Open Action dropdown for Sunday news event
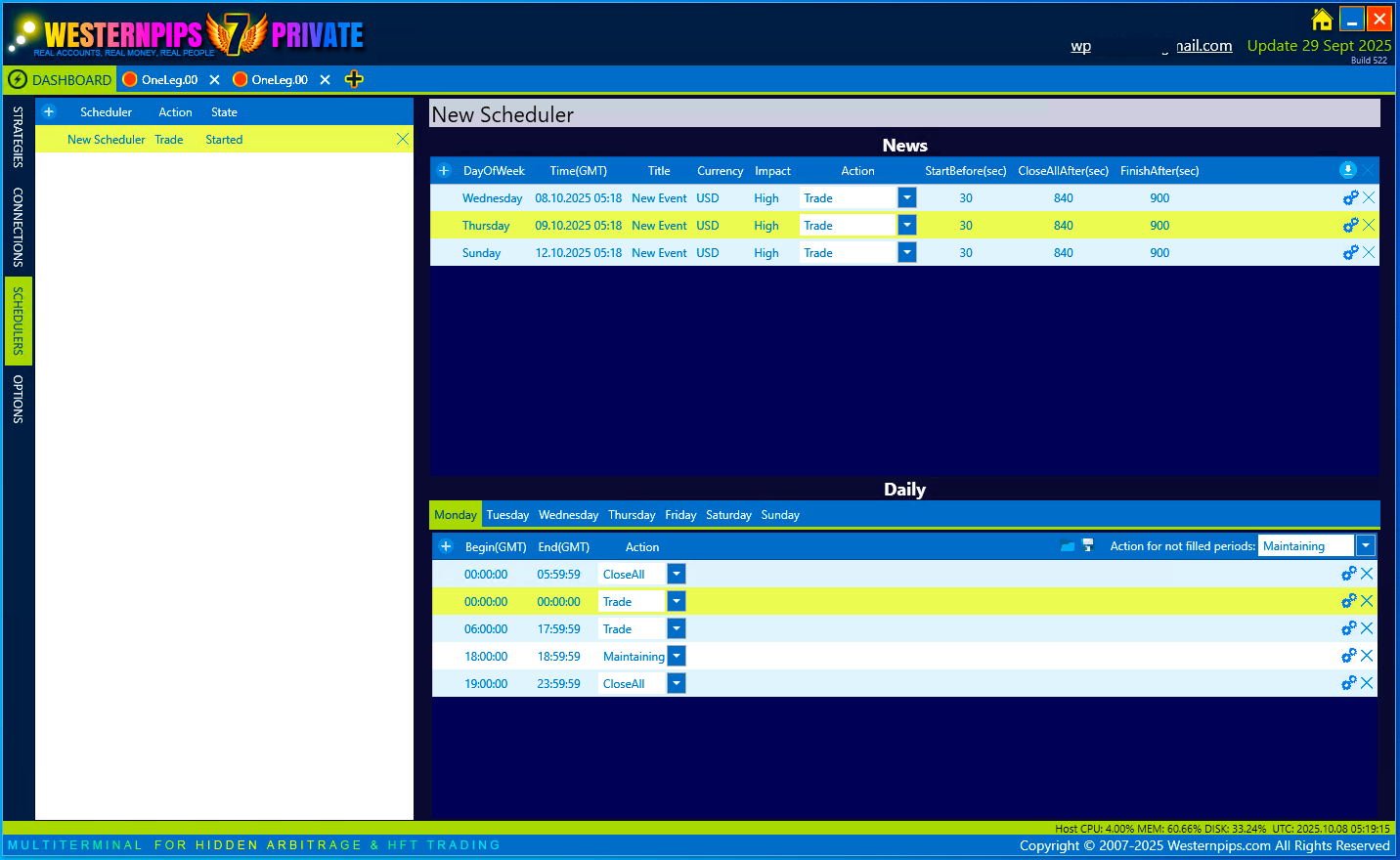Image resolution: width=1400 pixels, height=860 pixels. click(x=907, y=252)
